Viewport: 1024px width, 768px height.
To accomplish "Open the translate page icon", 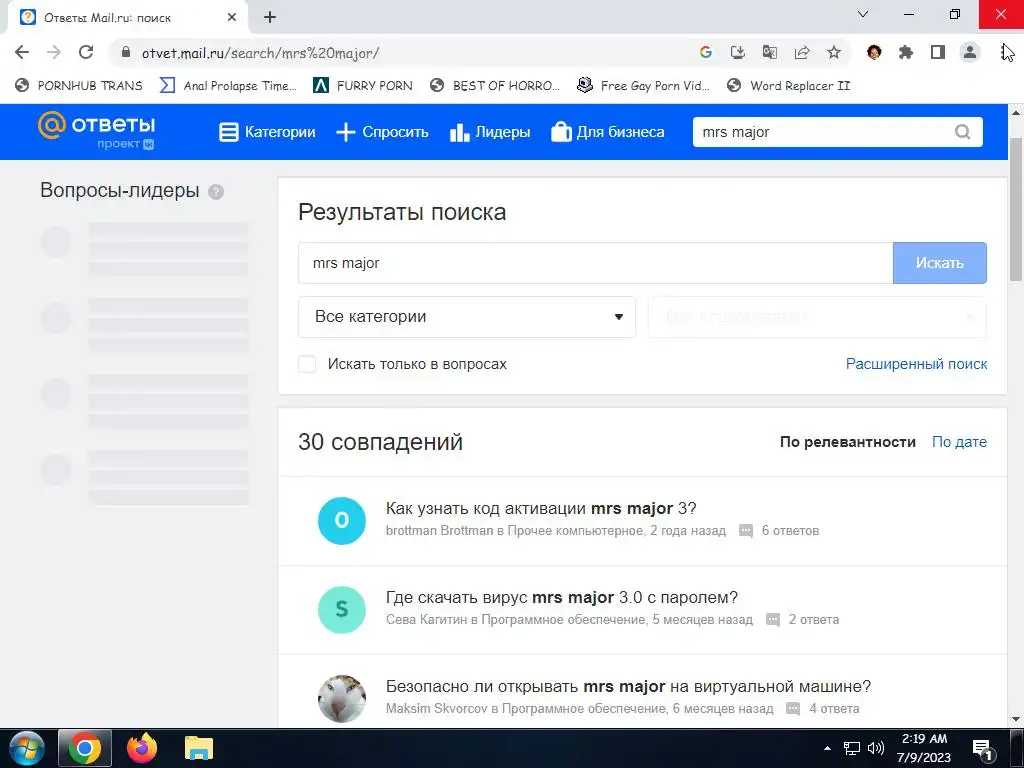I will pyautogui.click(x=769, y=52).
